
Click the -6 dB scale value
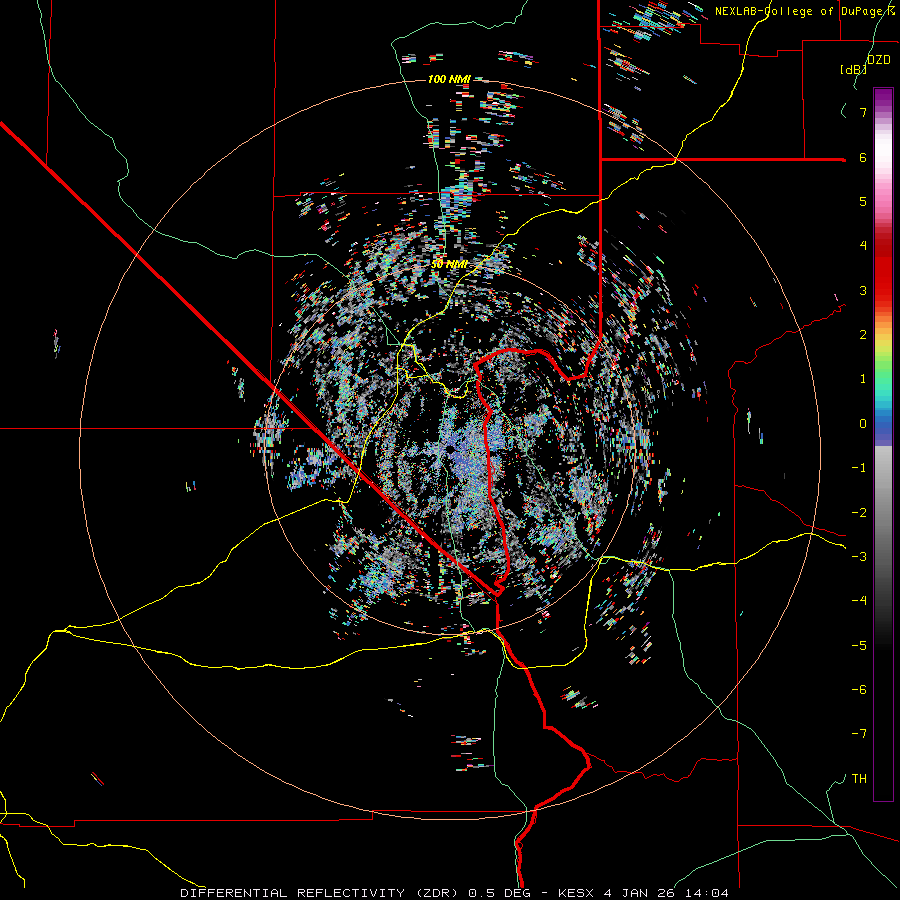coord(859,689)
